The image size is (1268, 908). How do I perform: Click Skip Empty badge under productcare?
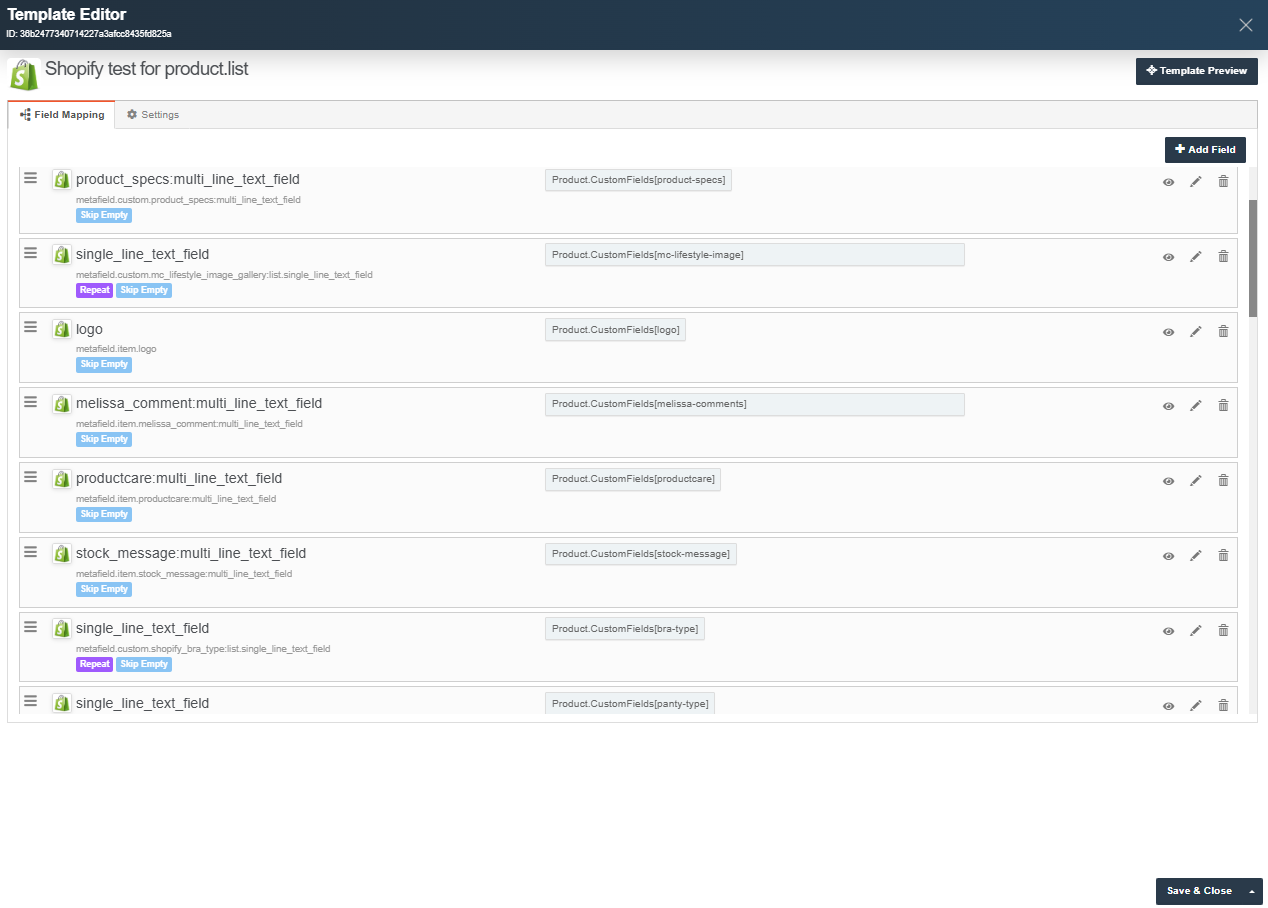pos(104,514)
